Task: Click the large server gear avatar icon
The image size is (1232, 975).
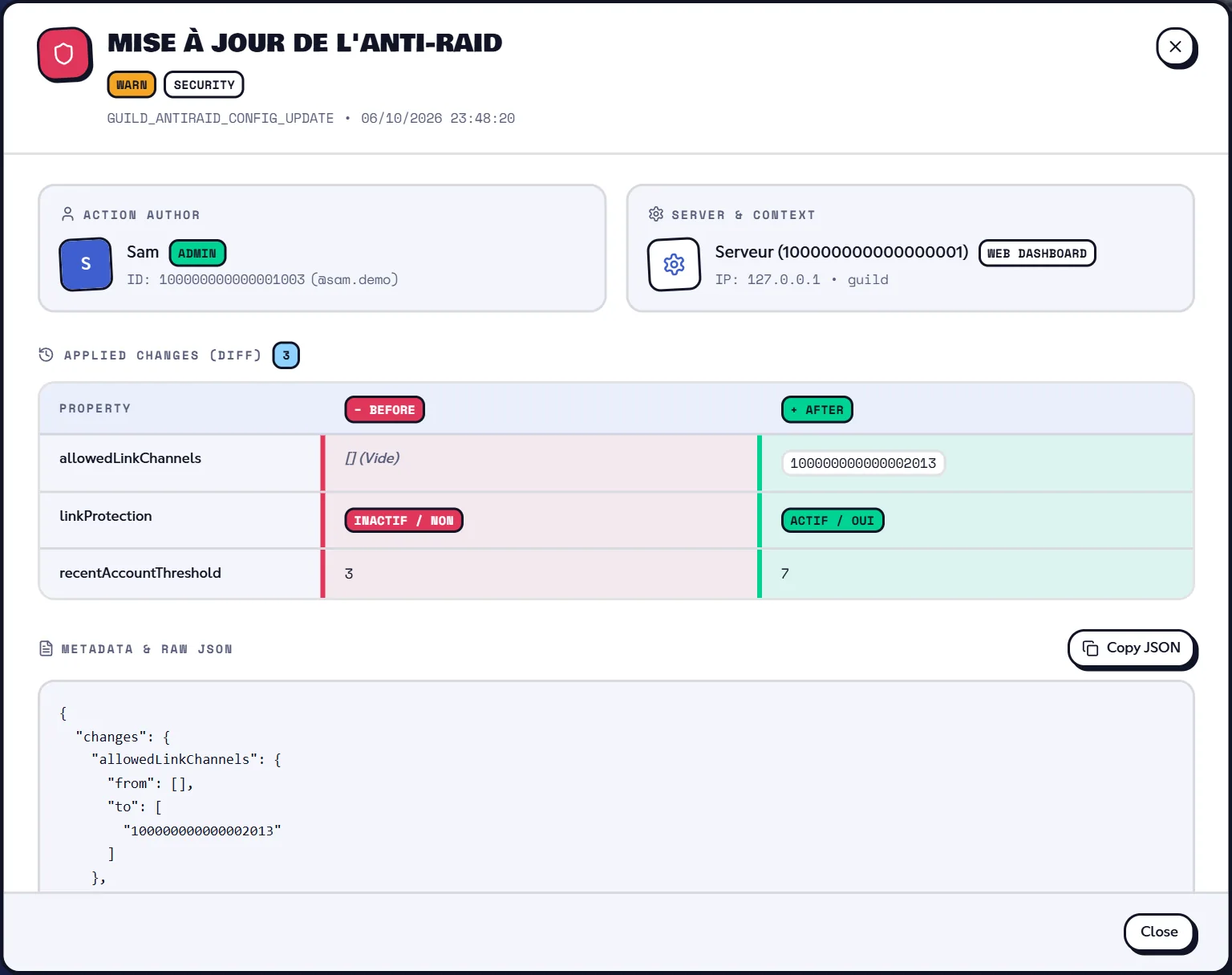Action: pyautogui.click(x=674, y=264)
